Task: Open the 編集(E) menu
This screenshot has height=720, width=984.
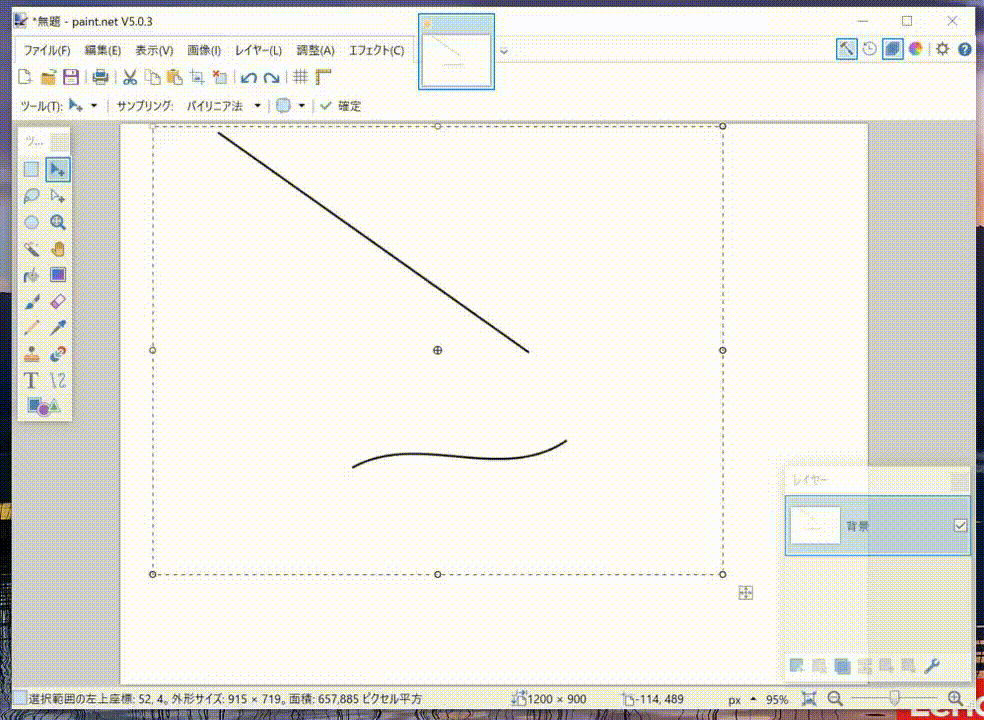Action: pyautogui.click(x=103, y=51)
